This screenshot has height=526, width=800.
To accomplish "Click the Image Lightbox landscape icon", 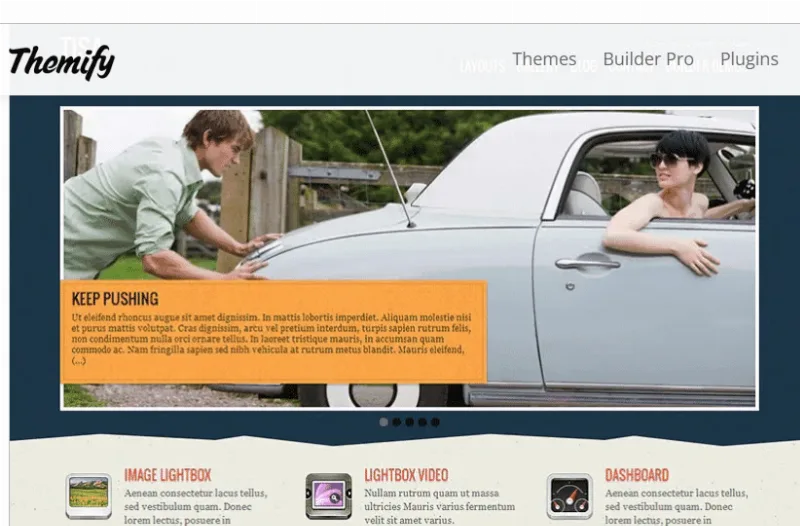I will pos(88,496).
